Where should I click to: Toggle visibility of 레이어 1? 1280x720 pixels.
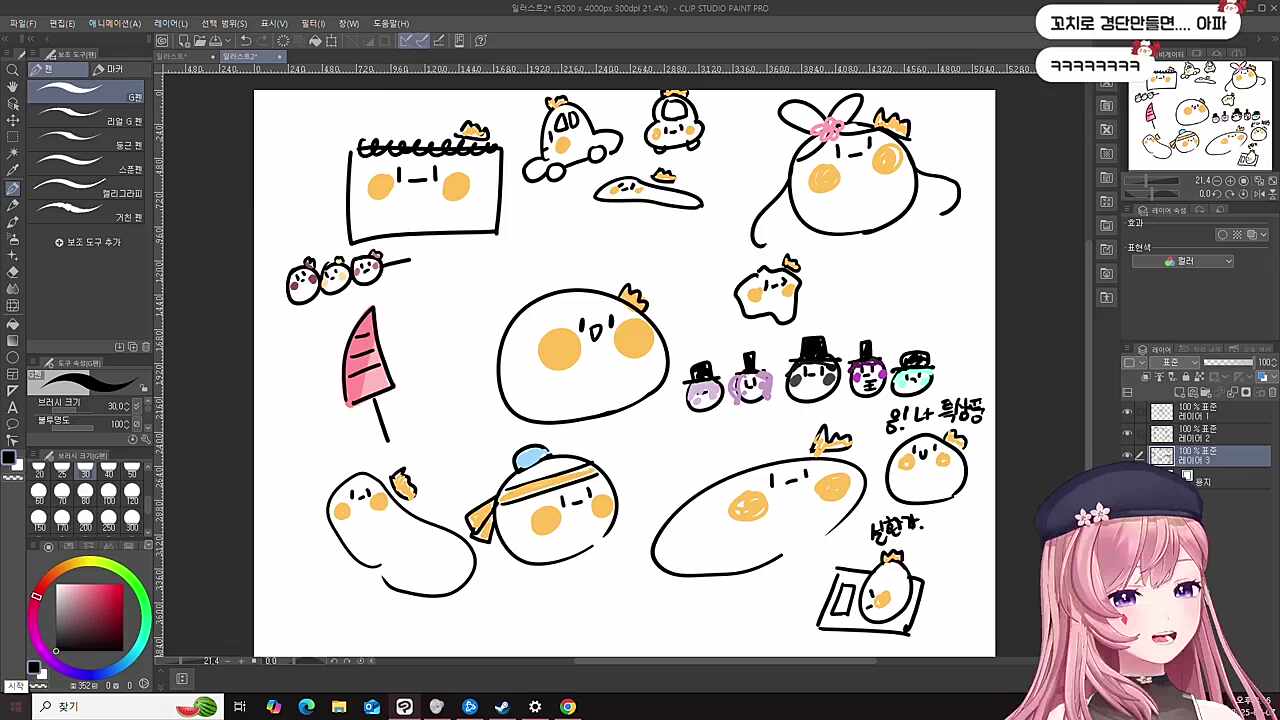1128,412
